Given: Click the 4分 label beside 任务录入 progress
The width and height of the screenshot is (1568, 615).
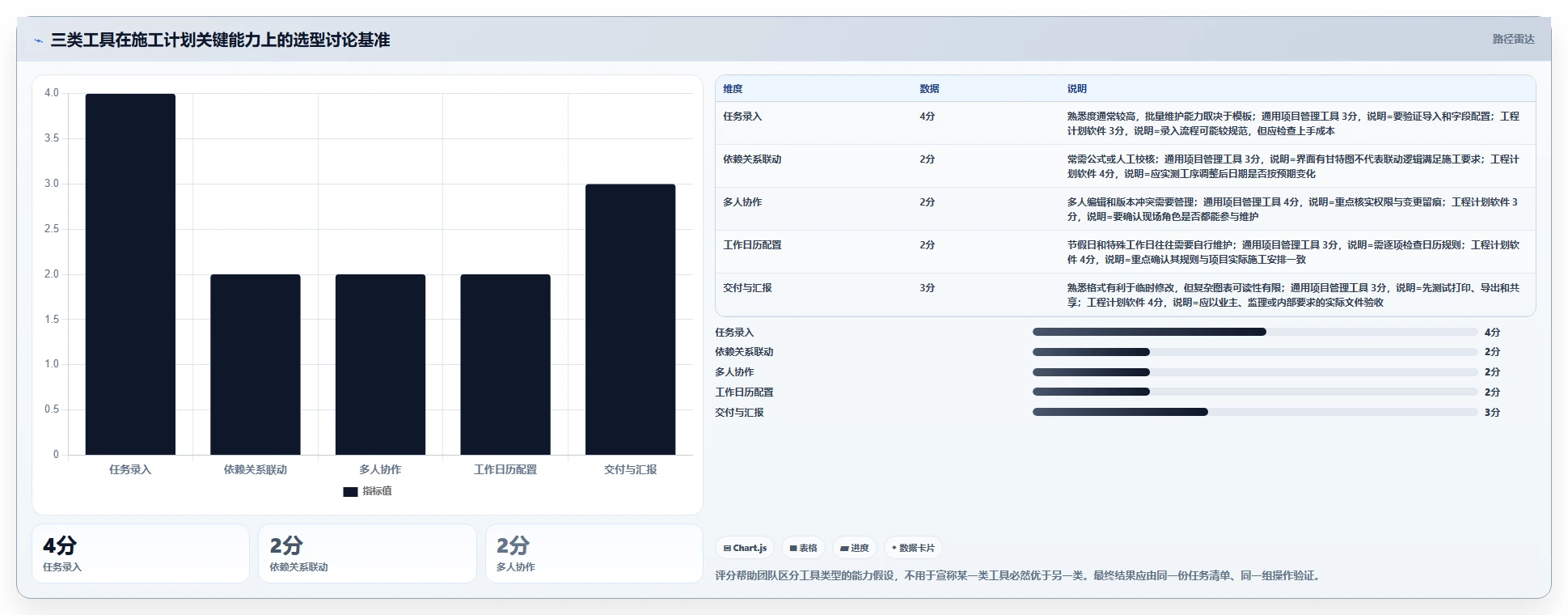Looking at the screenshot, I should click(1492, 333).
